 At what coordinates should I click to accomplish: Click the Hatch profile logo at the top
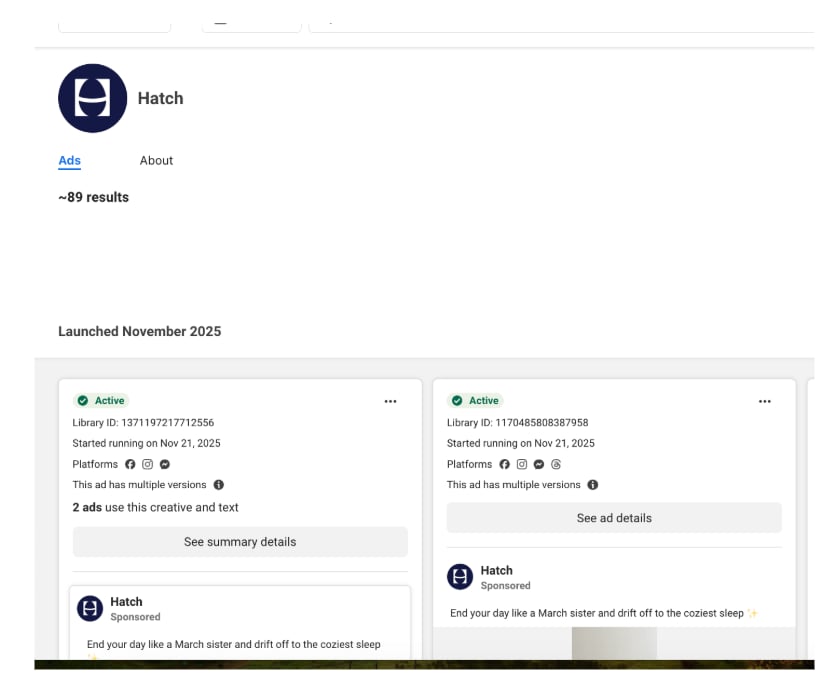[x=93, y=98]
